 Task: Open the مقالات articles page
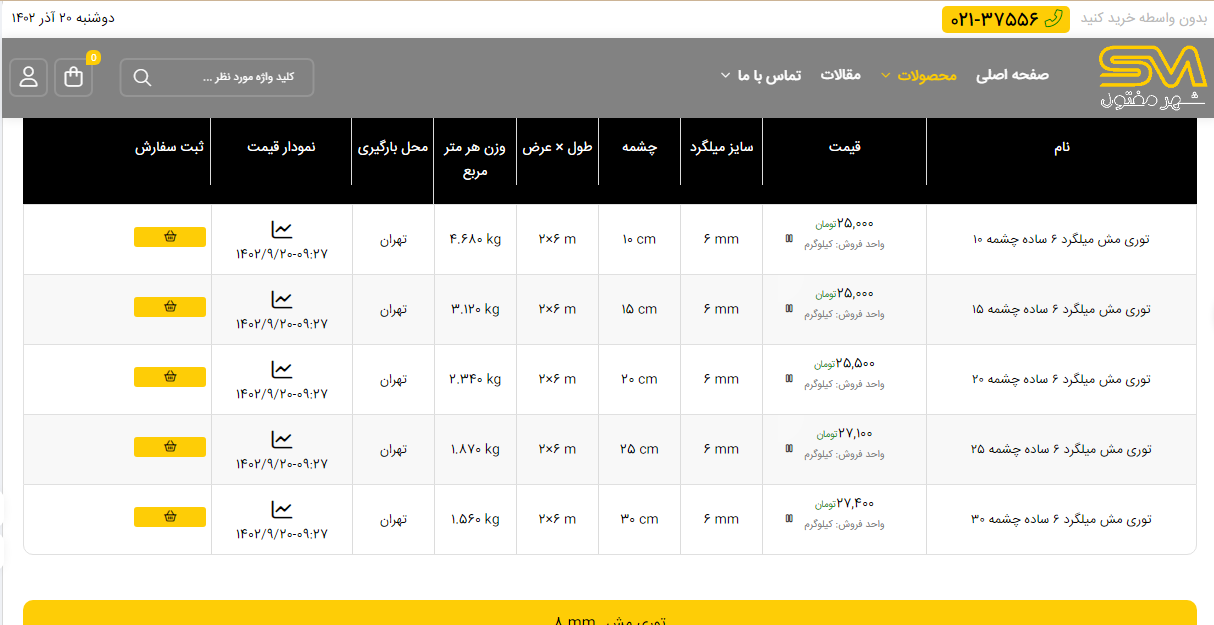point(840,75)
